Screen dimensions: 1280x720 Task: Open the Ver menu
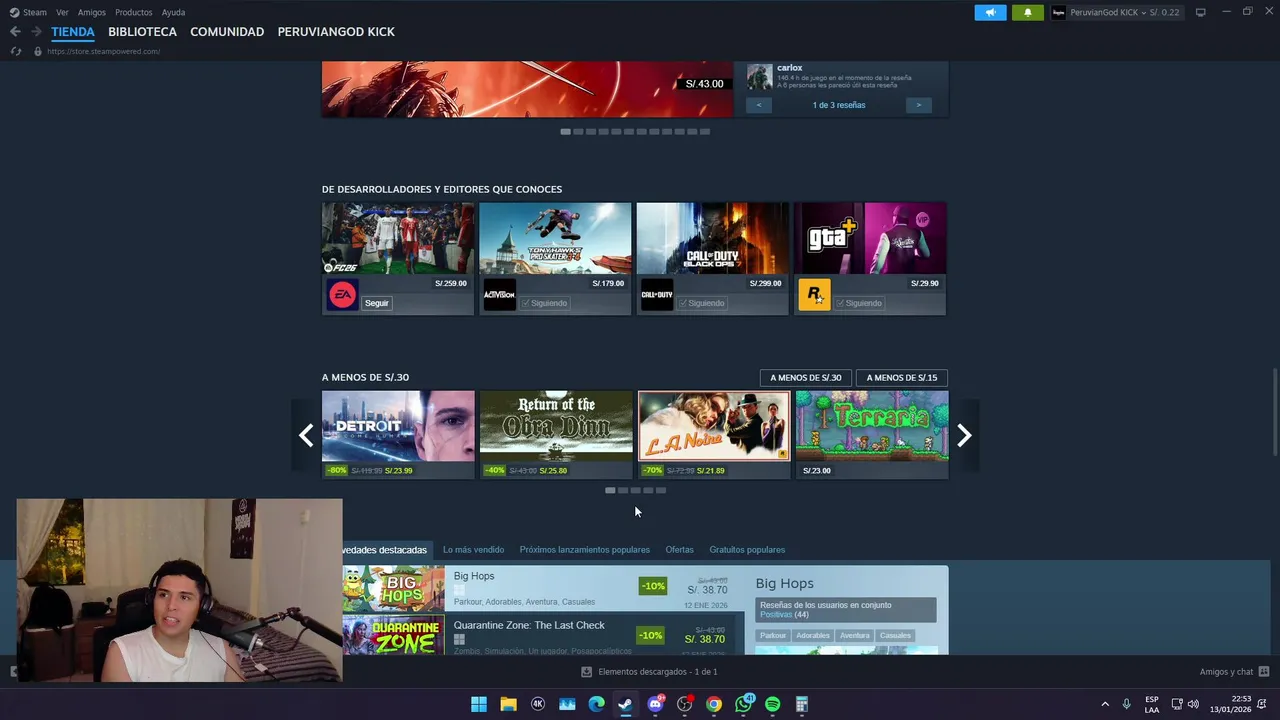tap(62, 12)
